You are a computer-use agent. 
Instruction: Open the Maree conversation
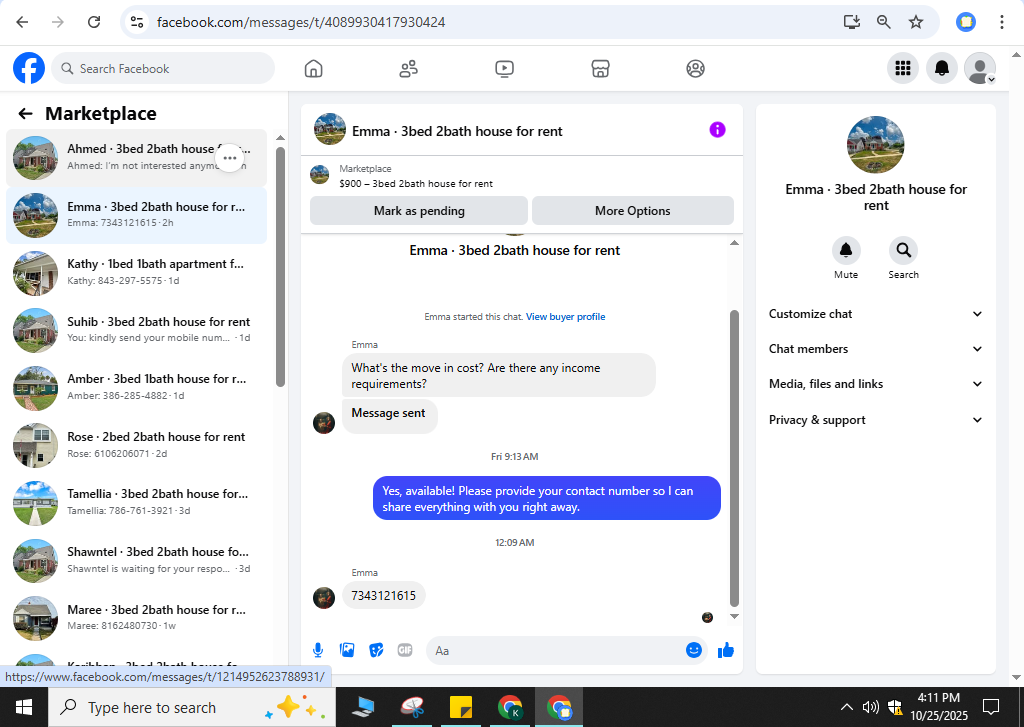click(136, 617)
